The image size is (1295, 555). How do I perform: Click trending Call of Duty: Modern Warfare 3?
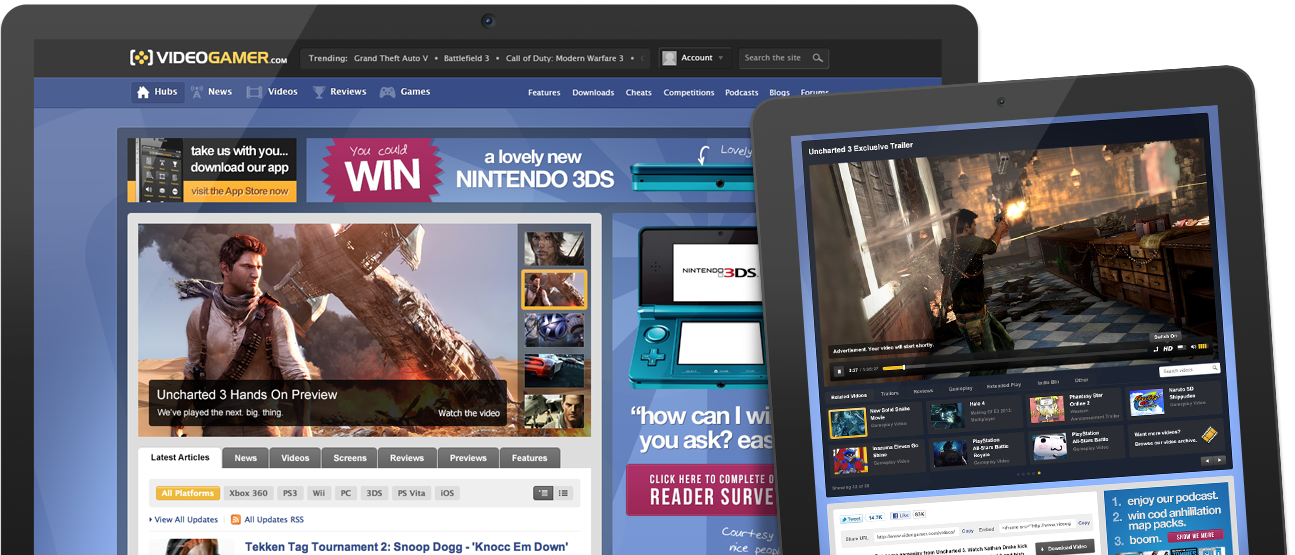[565, 58]
